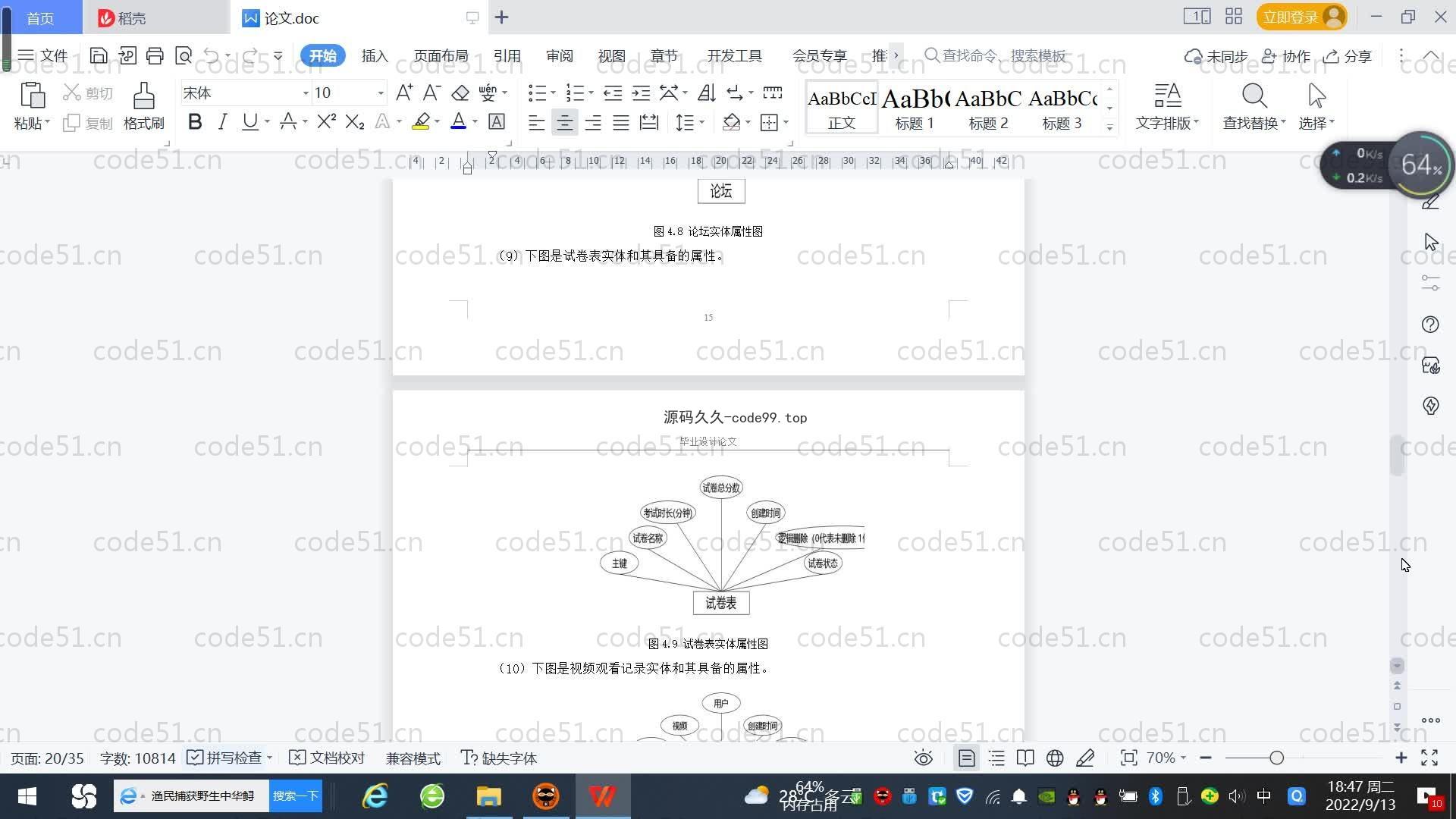Open the font name dropdown
This screenshot has width=1456, height=819.
[306, 93]
